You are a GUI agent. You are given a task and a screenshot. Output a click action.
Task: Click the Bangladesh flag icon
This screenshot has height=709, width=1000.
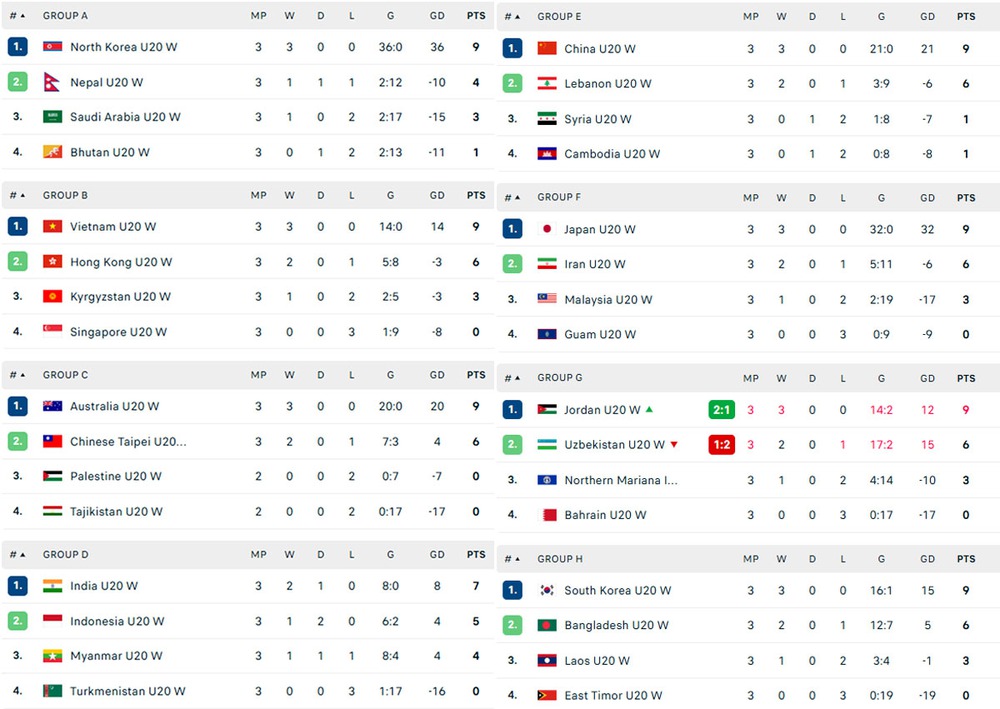click(x=547, y=625)
